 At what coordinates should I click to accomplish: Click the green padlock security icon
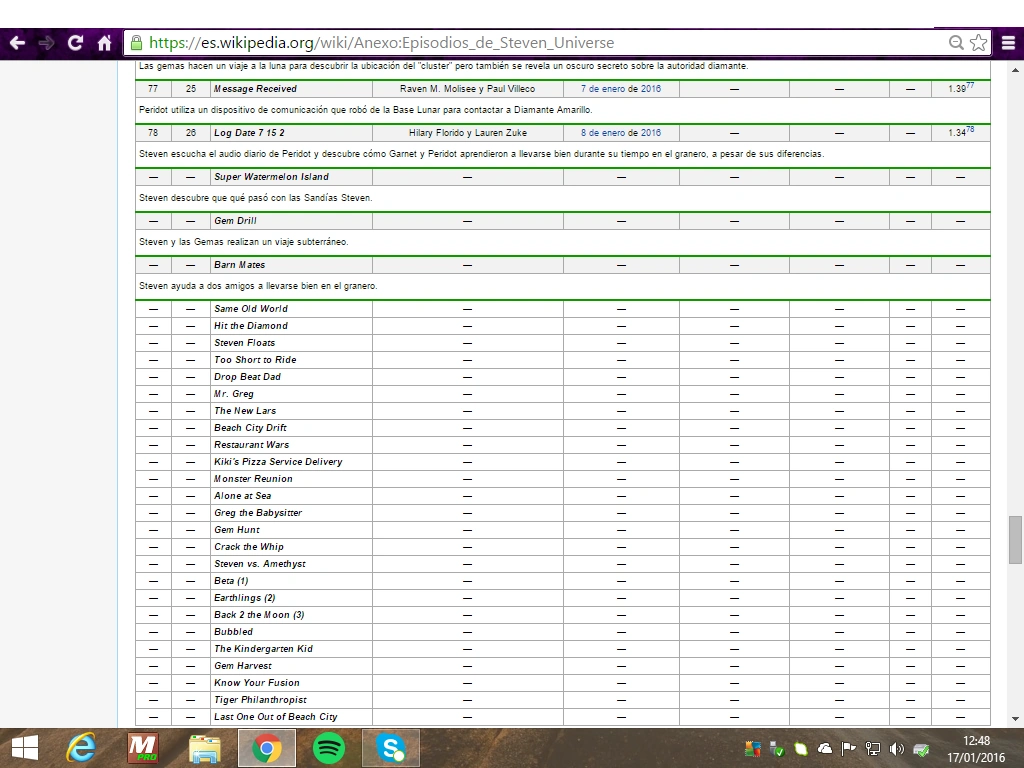coord(136,43)
